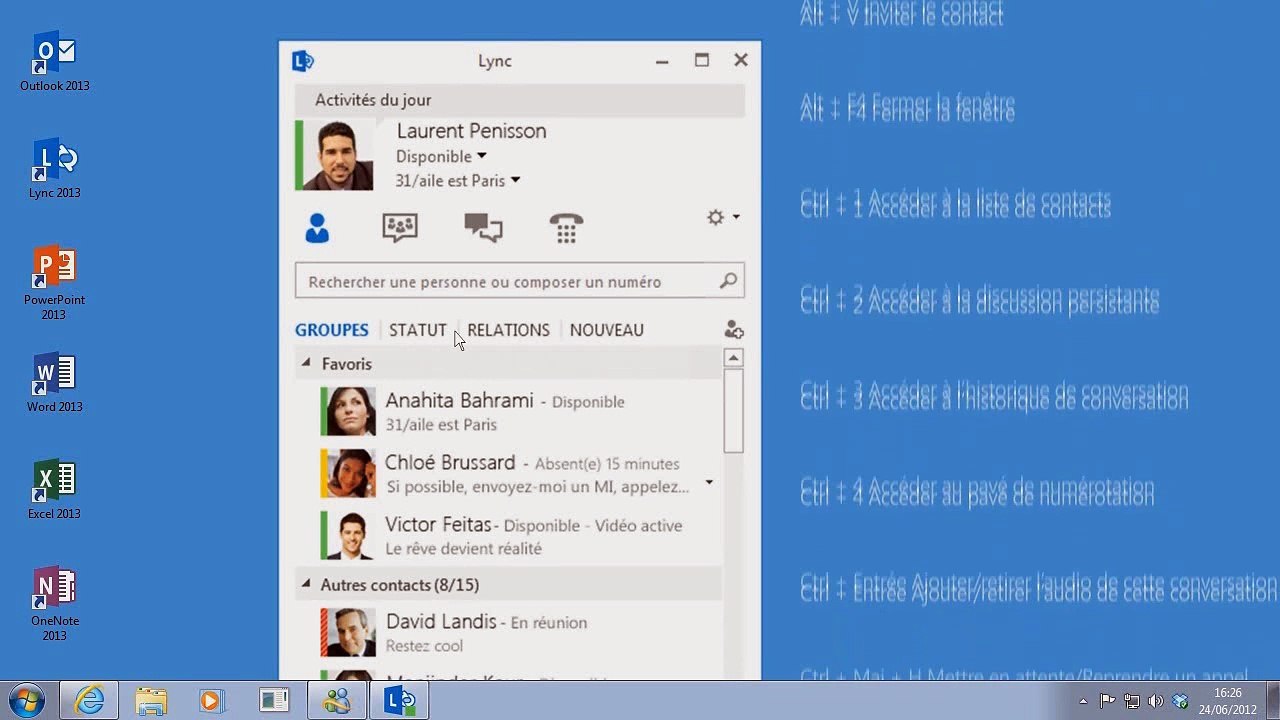Image resolution: width=1280 pixels, height=720 pixels.
Task: Maximize the Lync window
Action: [x=702, y=61]
